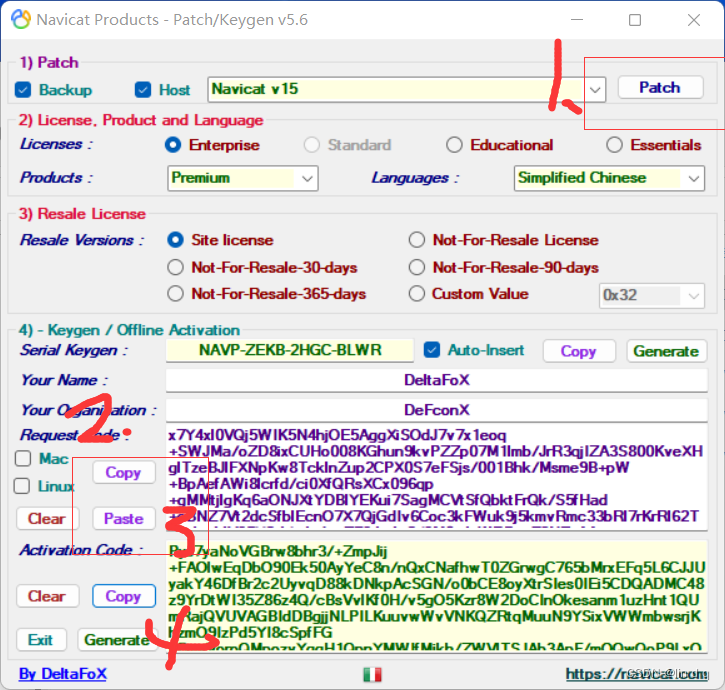The image size is (725, 690).
Task: Enable the Linux checkbox
Action: point(22,486)
